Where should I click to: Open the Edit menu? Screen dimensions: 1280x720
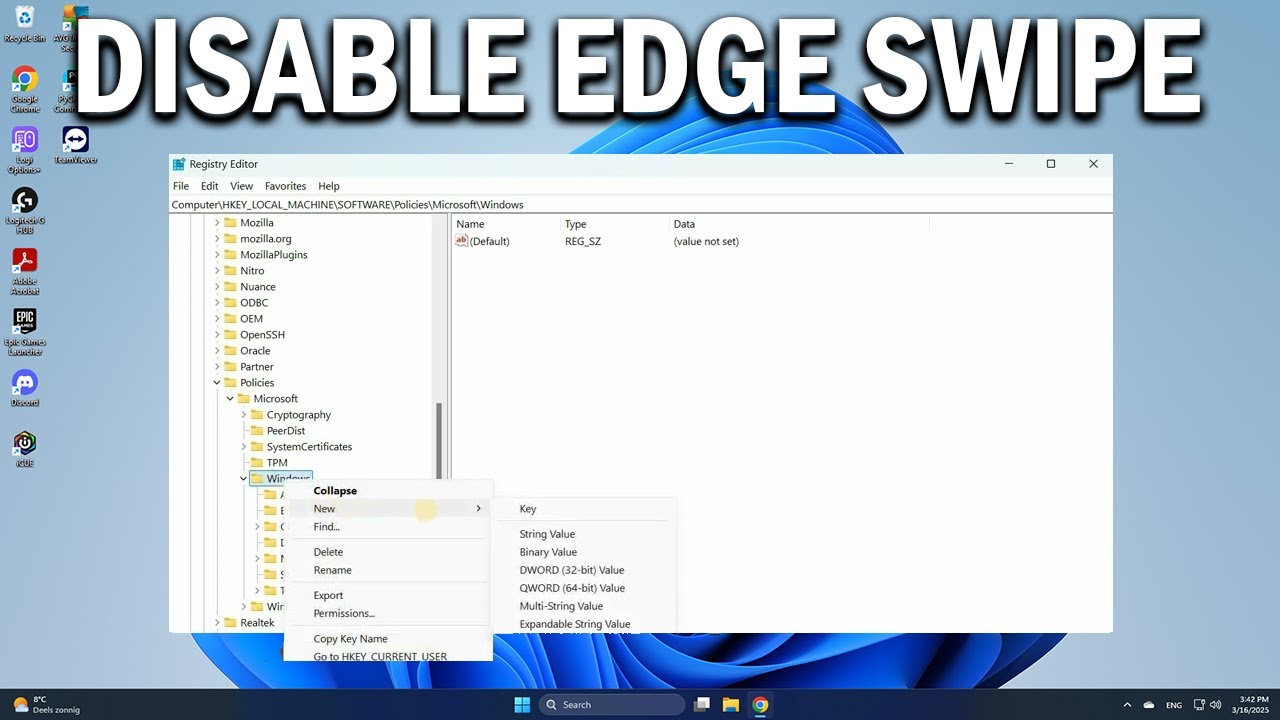(209, 186)
